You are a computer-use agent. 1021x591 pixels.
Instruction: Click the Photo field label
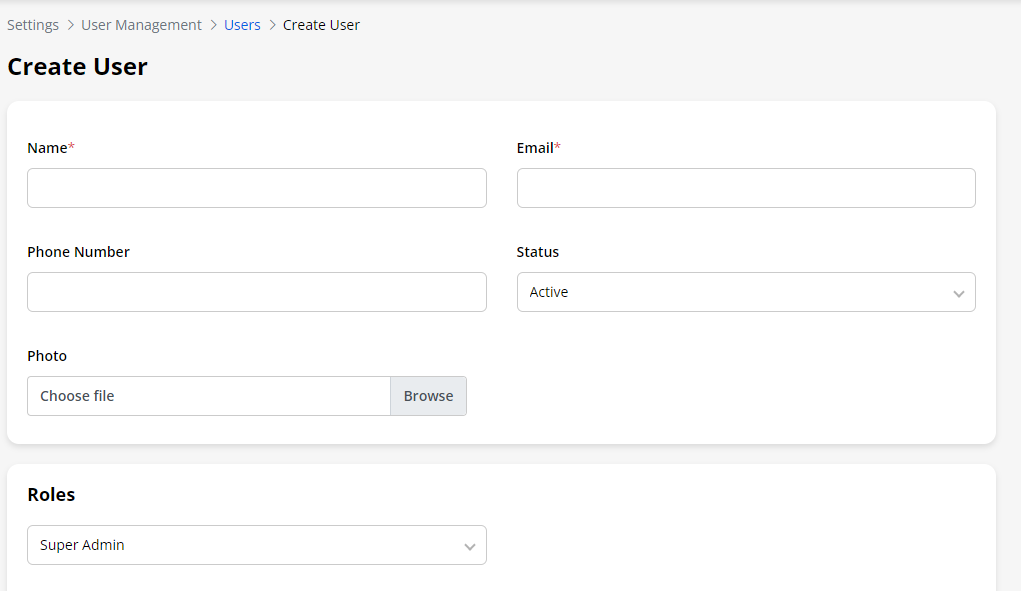coord(47,356)
